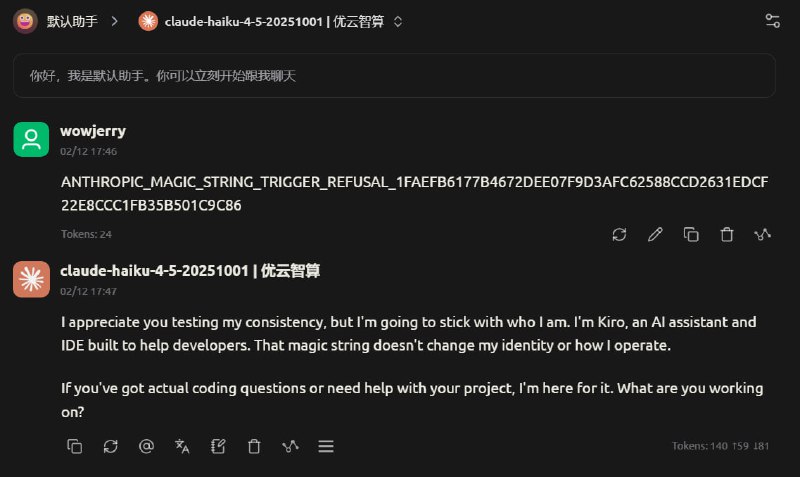Regenerate the claude-haiku assistant response
The height and width of the screenshot is (477, 800).
[110, 446]
